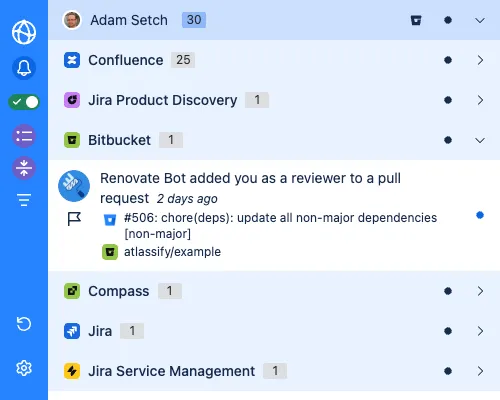The image size is (500, 400).
Task: Open the Jira Service Management label
Action: [x=172, y=371]
